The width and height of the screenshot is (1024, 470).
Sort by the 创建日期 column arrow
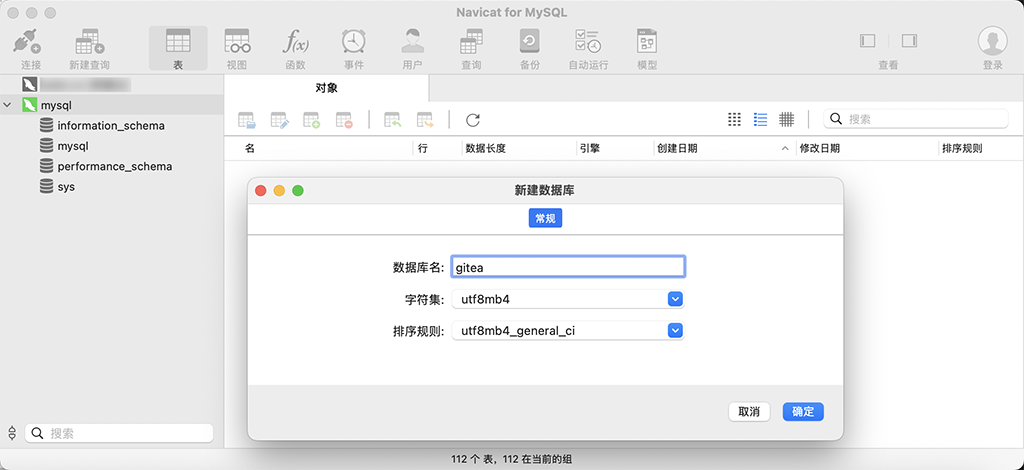785,149
